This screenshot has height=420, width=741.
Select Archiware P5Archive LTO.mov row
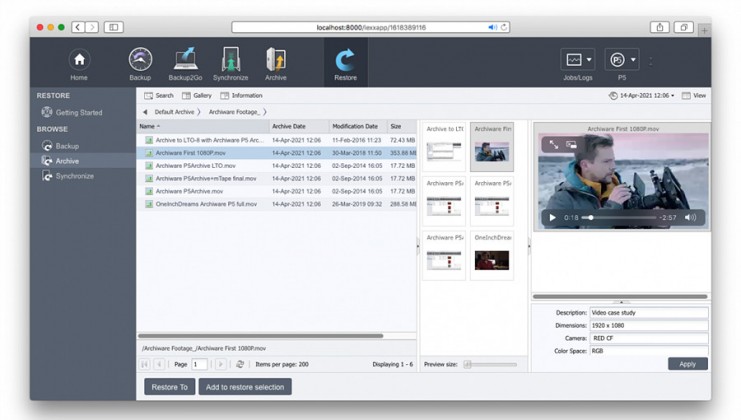coord(276,166)
